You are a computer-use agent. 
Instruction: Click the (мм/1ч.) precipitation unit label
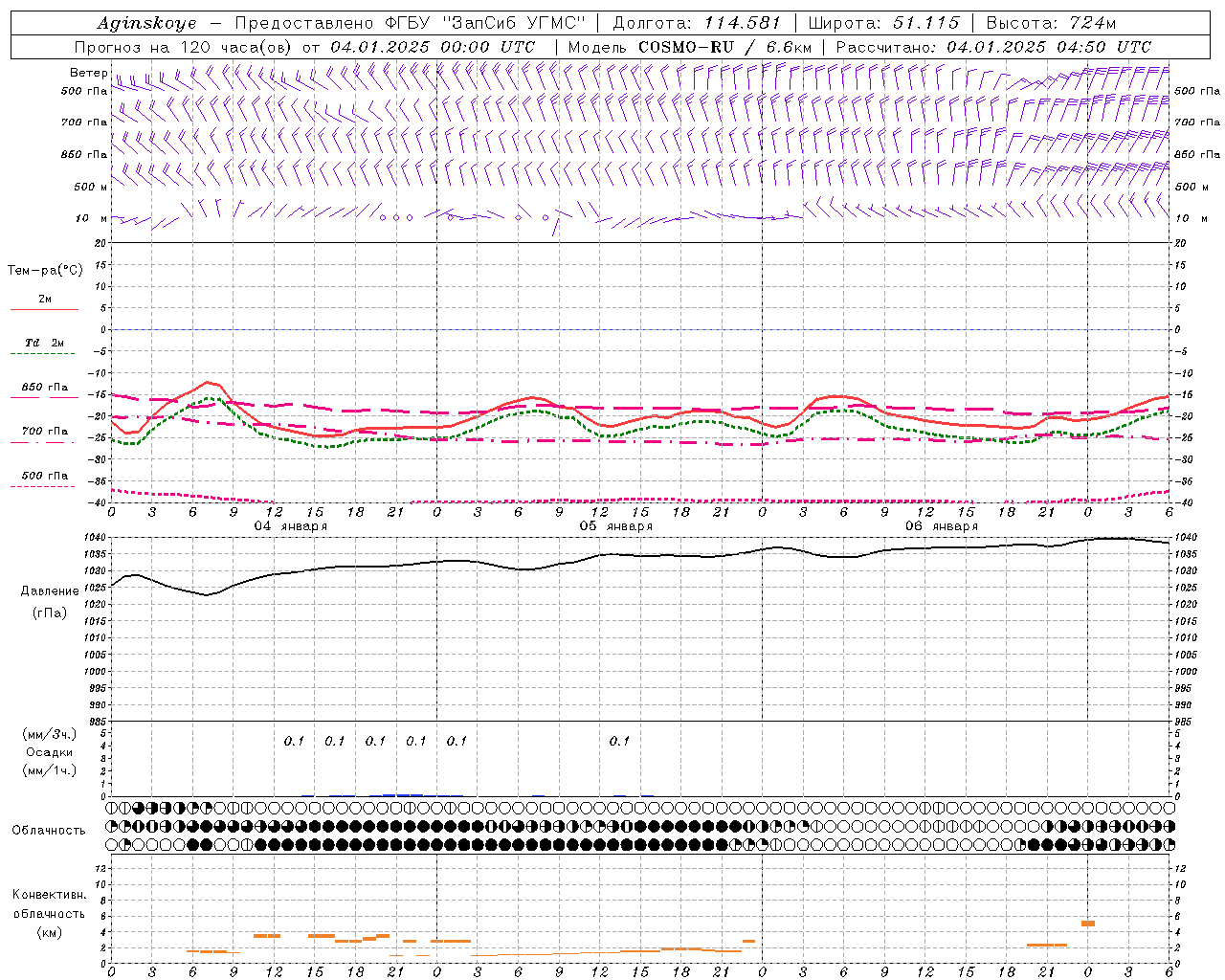pyautogui.click(x=50, y=770)
